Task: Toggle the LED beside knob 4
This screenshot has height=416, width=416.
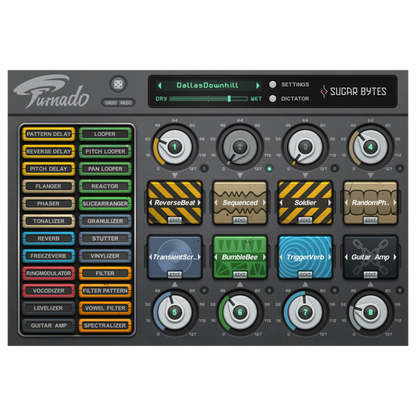Action: point(400,169)
